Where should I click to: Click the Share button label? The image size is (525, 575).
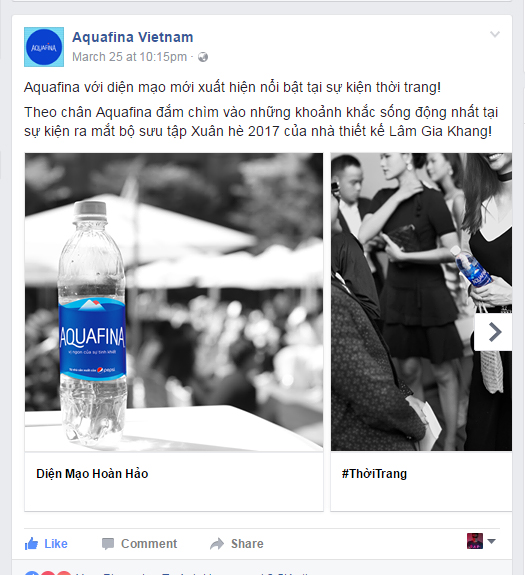(x=247, y=543)
